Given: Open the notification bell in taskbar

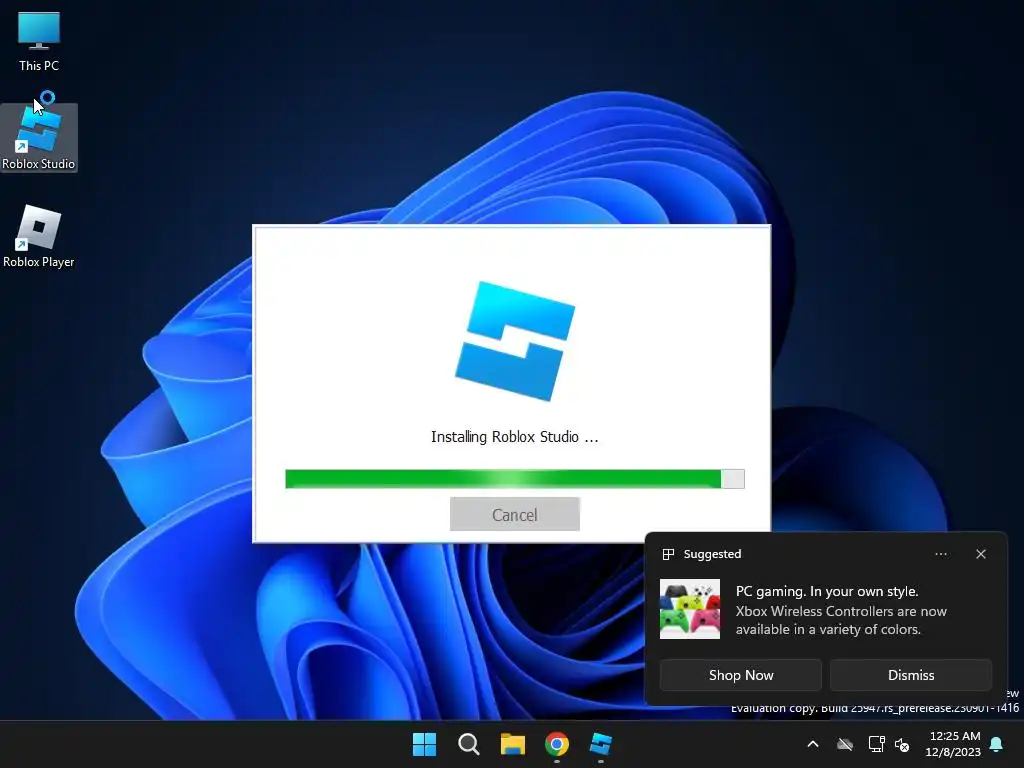Looking at the screenshot, I should (x=997, y=744).
